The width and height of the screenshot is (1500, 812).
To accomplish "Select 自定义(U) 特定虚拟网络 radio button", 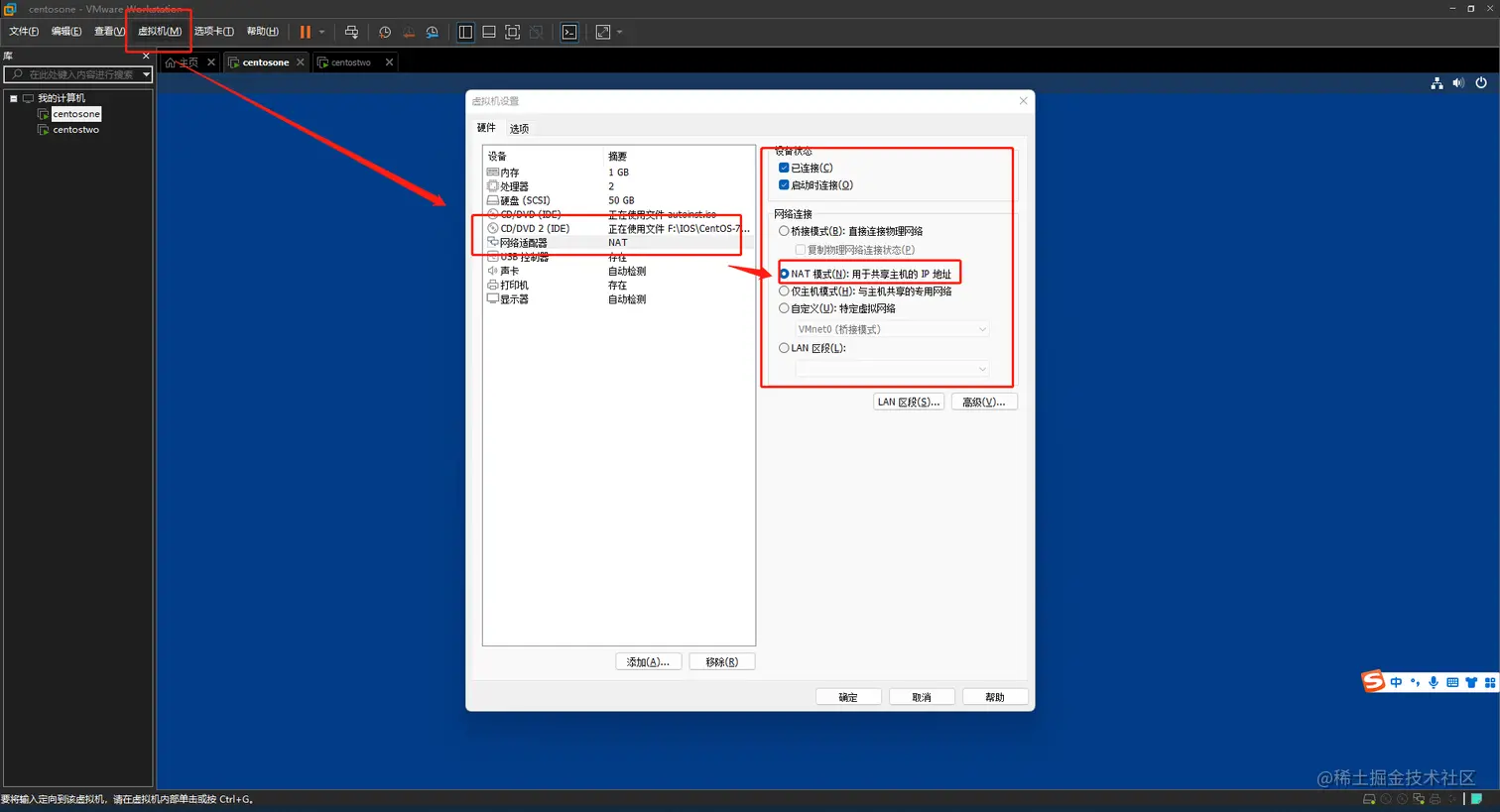I will 784,308.
